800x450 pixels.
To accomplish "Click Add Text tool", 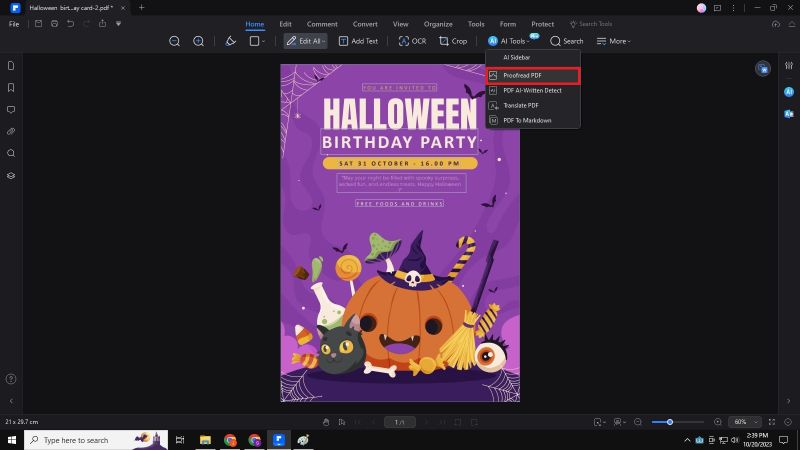I will pyautogui.click(x=358, y=41).
